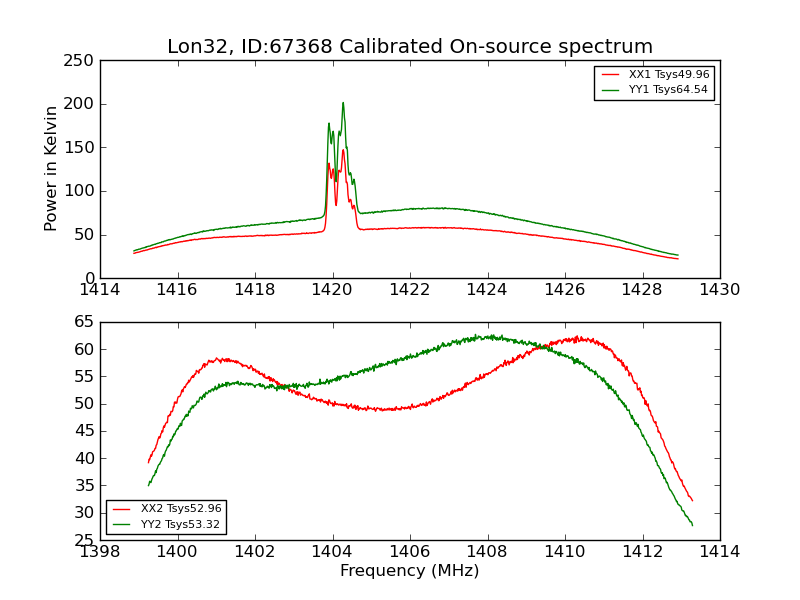Click the Frequency (MHz) axis label

pos(410,570)
